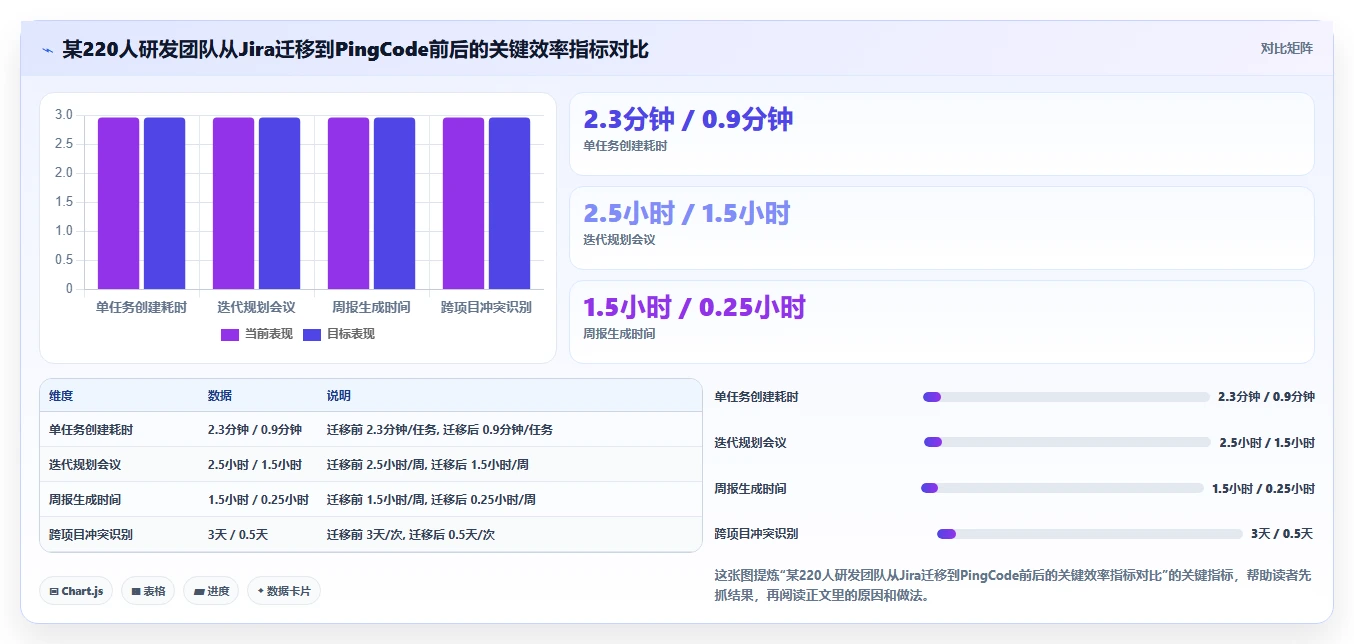Image resolution: width=1354 pixels, height=644 pixels.
Task: Click y-axis tick label 1.5
Action: pyautogui.click(x=63, y=202)
